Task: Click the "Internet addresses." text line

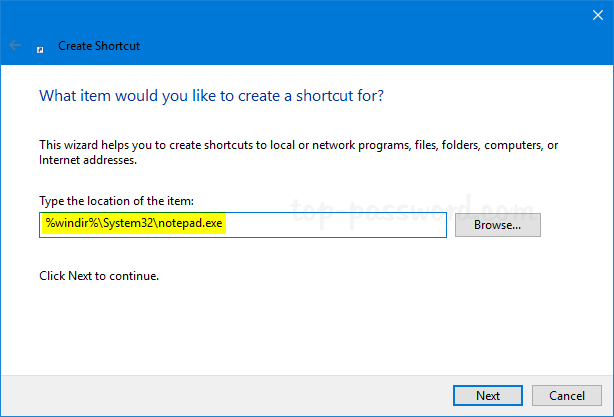Action: (x=87, y=159)
